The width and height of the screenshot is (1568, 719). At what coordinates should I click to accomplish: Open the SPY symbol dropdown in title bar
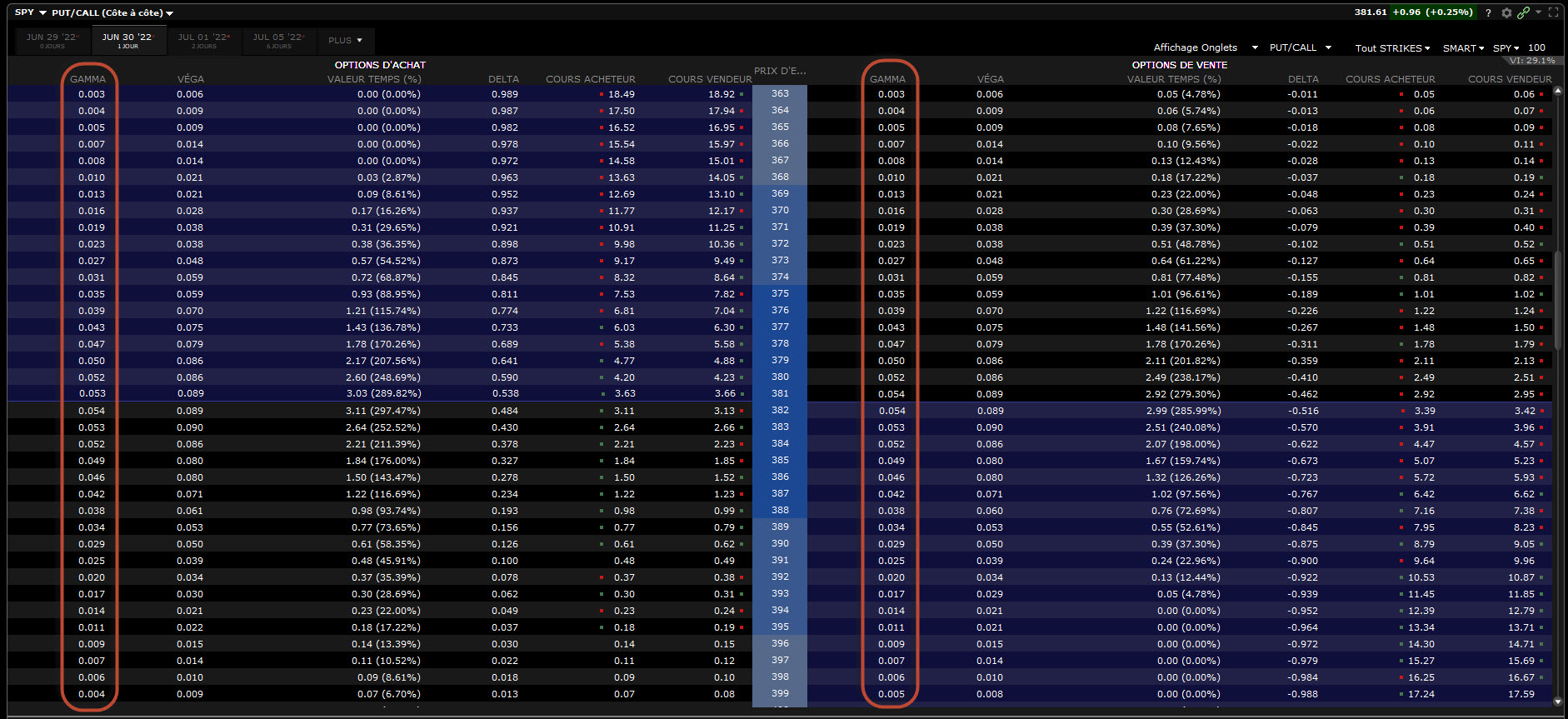click(31, 12)
